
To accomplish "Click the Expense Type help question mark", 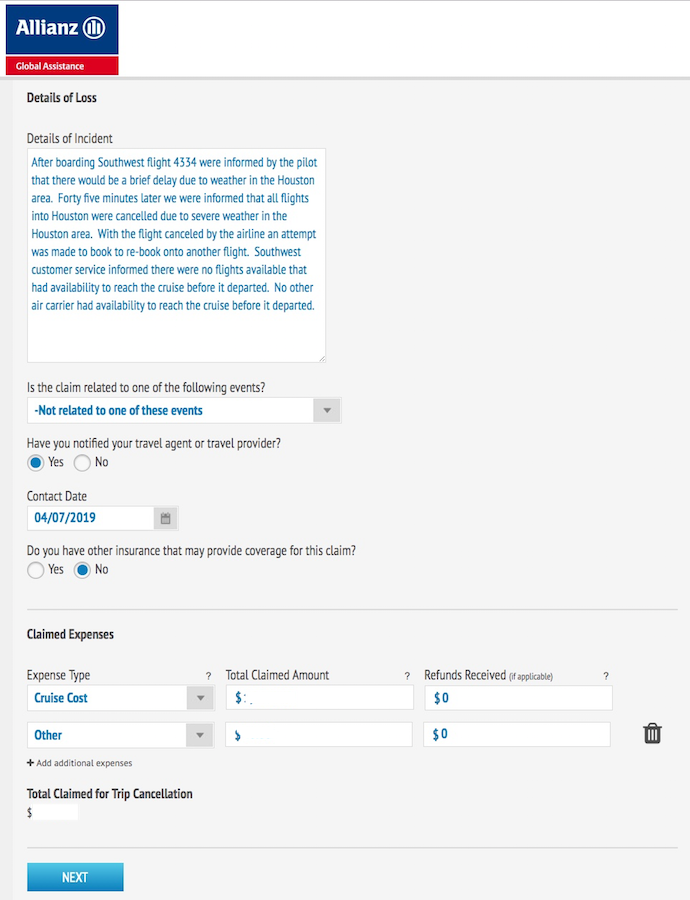I will coord(208,676).
